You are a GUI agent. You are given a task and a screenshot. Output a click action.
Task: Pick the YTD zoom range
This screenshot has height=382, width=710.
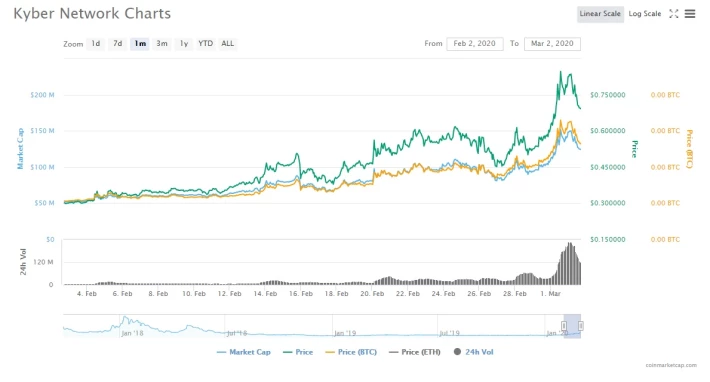(206, 43)
